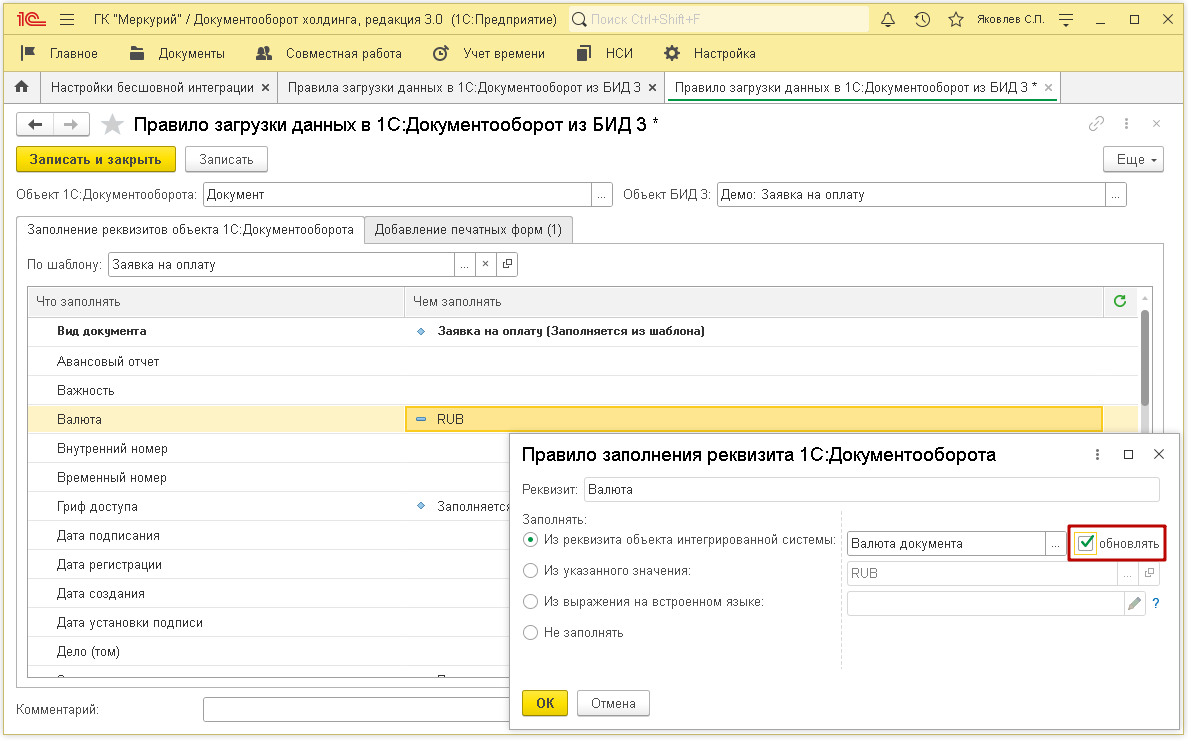
Task: Open selection for "Объект БИД 3" field
Action: tap(1116, 195)
